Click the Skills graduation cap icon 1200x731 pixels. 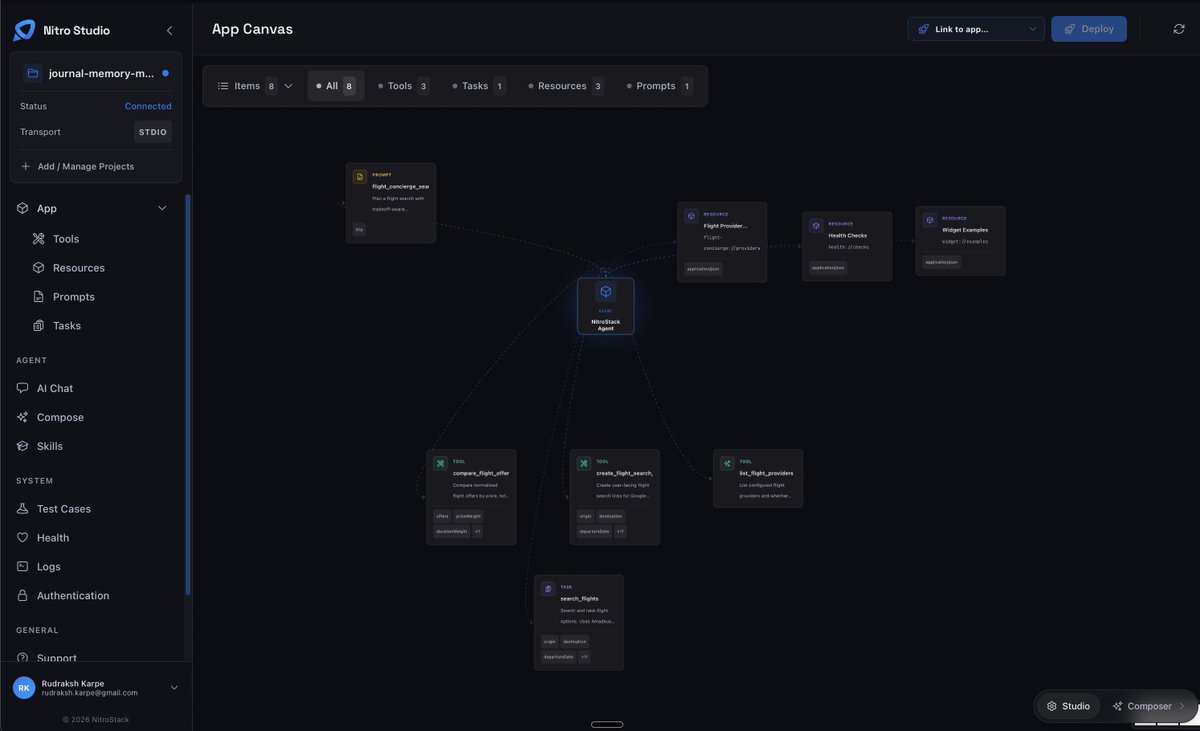click(23, 446)
